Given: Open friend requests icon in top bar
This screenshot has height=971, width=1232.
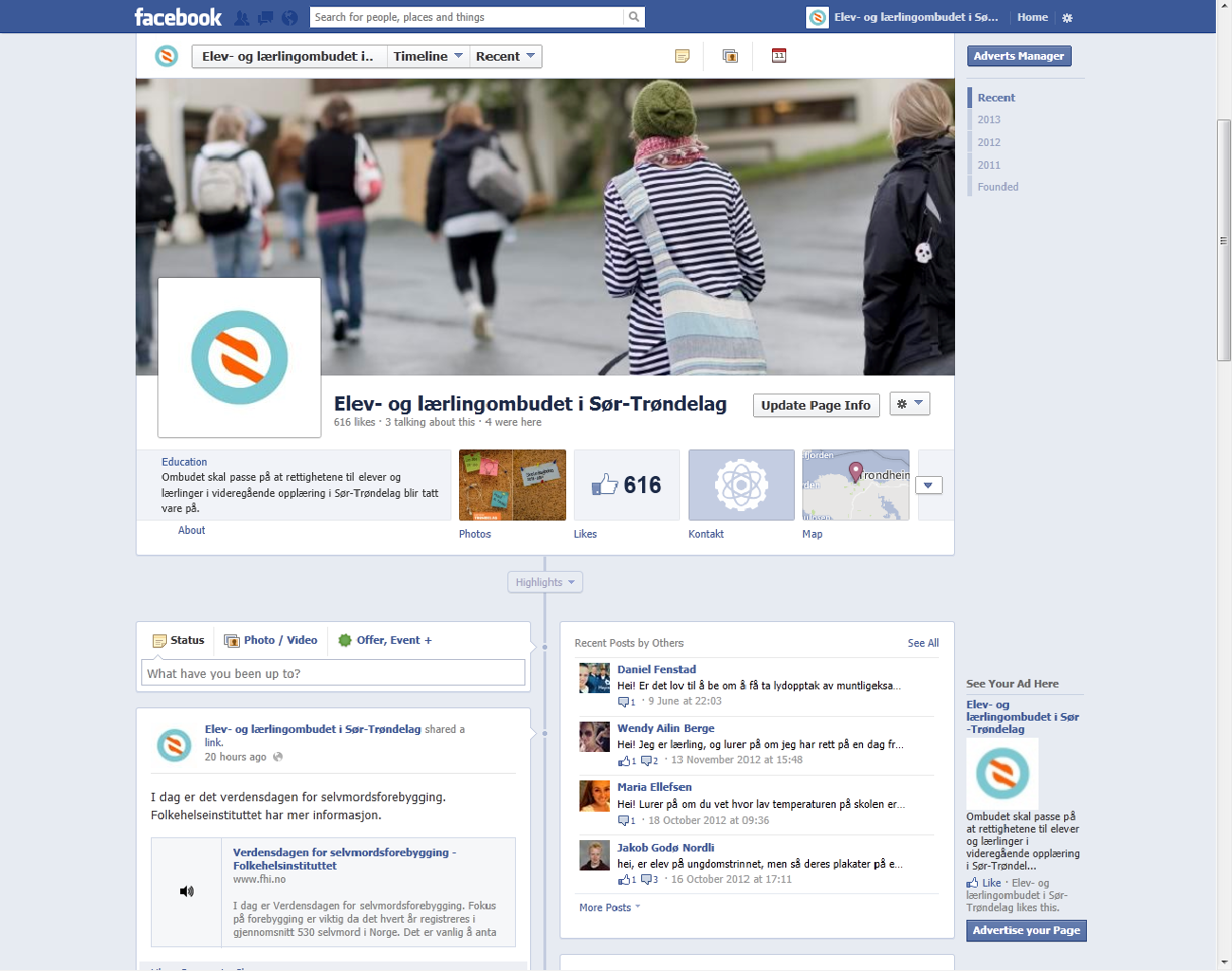Looking at the screenshot, I should tap(242, 17).
